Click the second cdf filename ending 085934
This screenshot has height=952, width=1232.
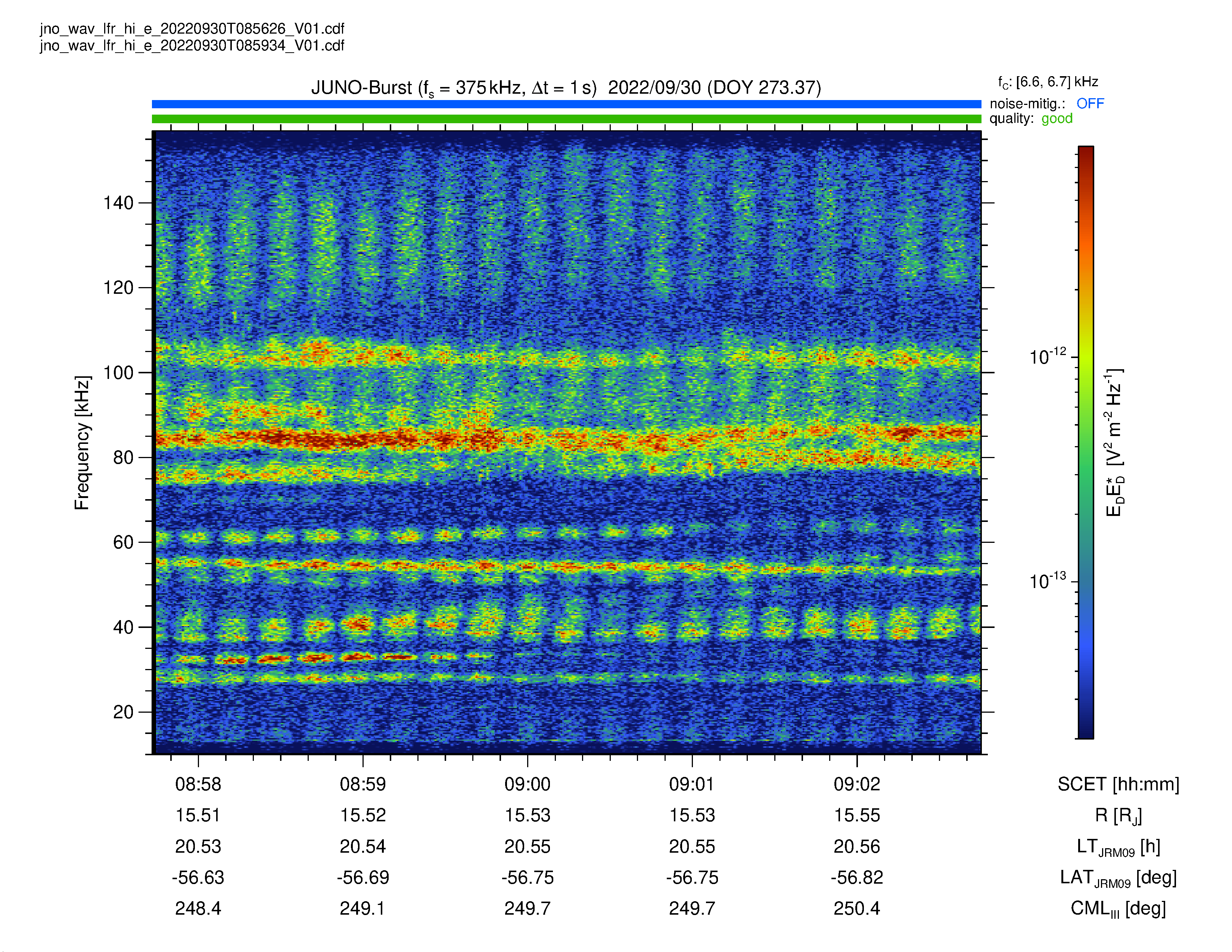[192, 46]
